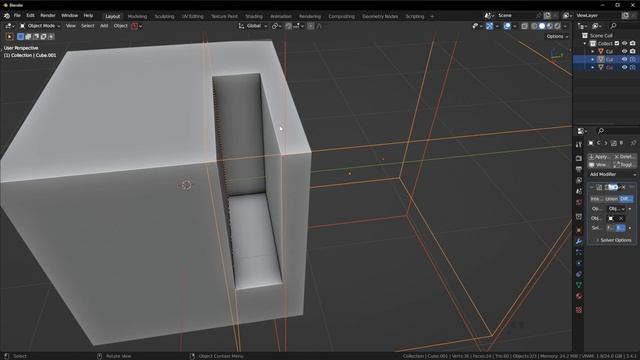Image resolution: width=640 pixels, height=360 pixels.
Task: Open the Window menu
Action: click(x=69, y=16)
